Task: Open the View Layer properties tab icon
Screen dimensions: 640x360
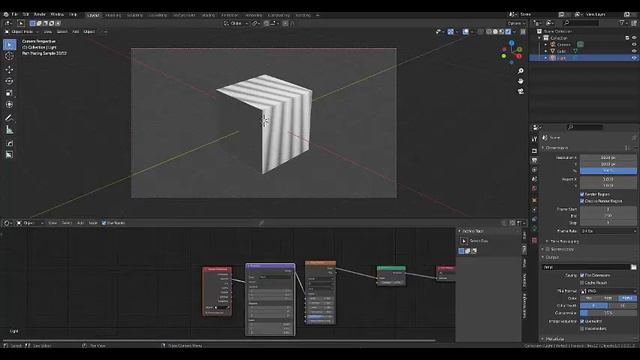Action: tap(534, 170)
